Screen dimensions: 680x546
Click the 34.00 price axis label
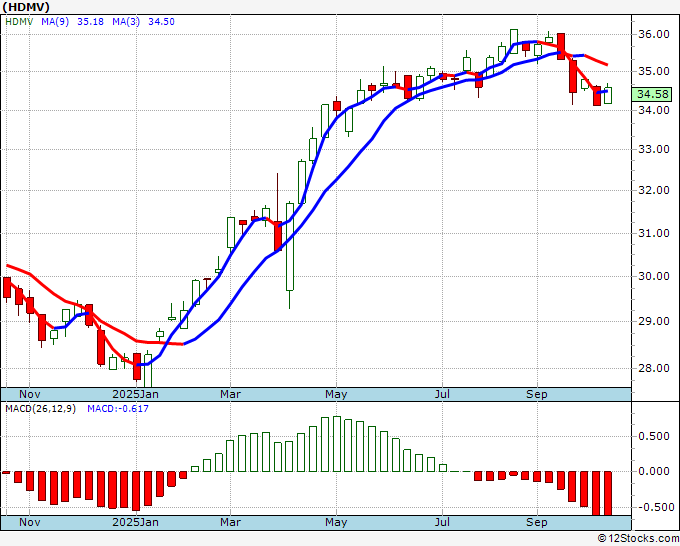654,110
